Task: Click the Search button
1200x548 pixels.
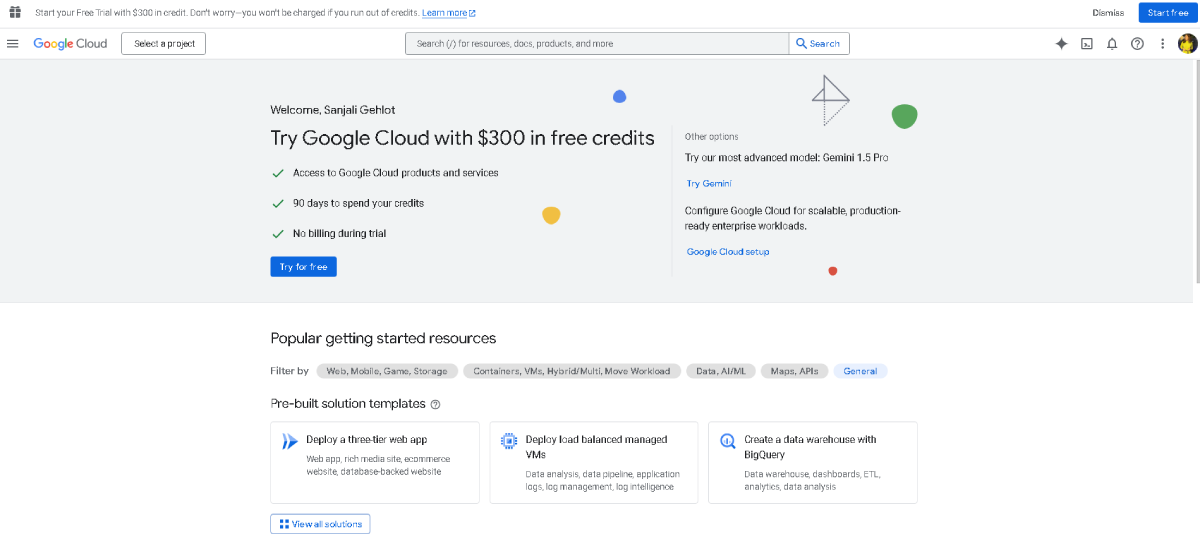Action: (819, 43)
